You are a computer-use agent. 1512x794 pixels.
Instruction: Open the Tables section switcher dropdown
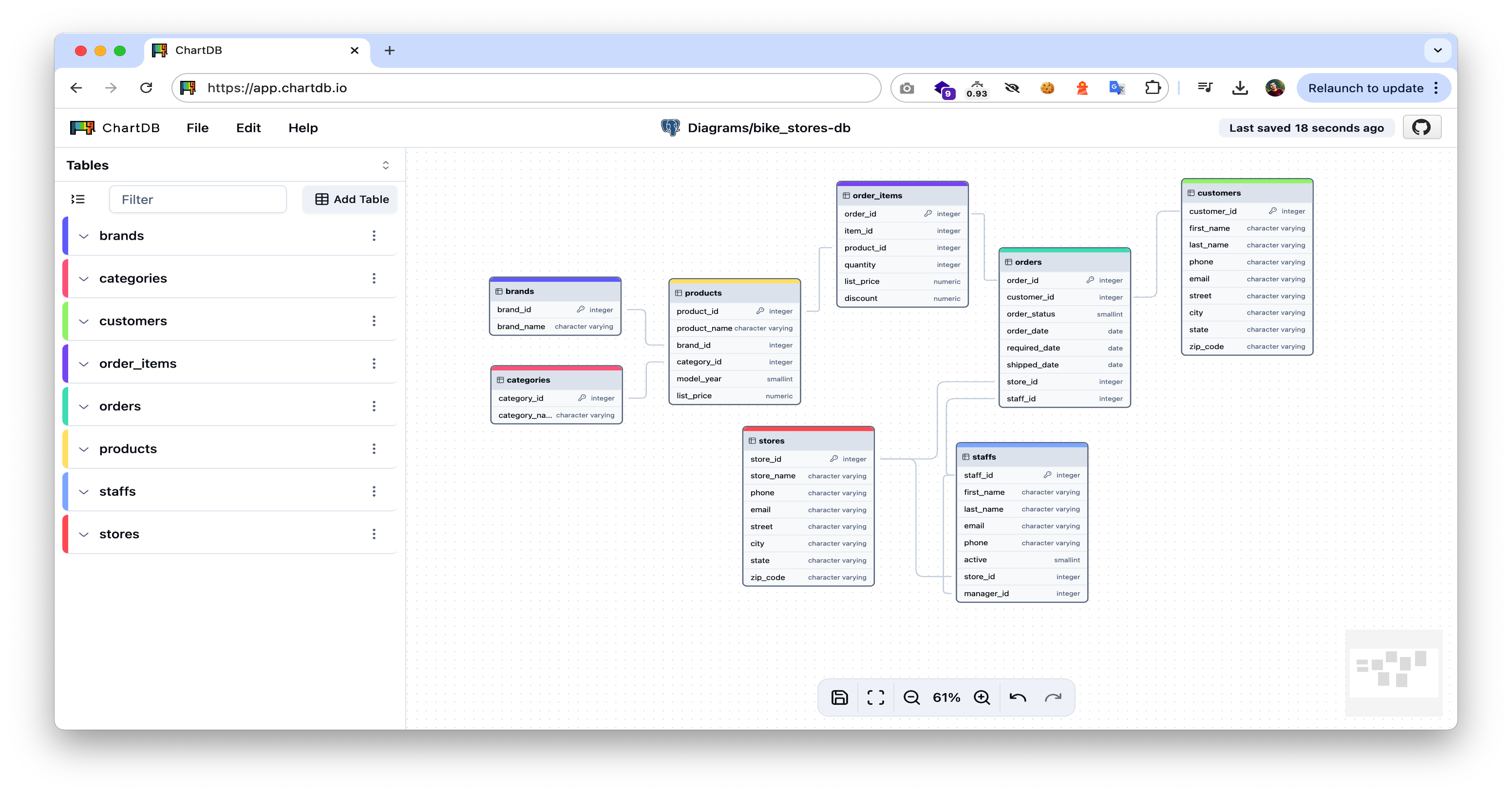pos(386,165)
